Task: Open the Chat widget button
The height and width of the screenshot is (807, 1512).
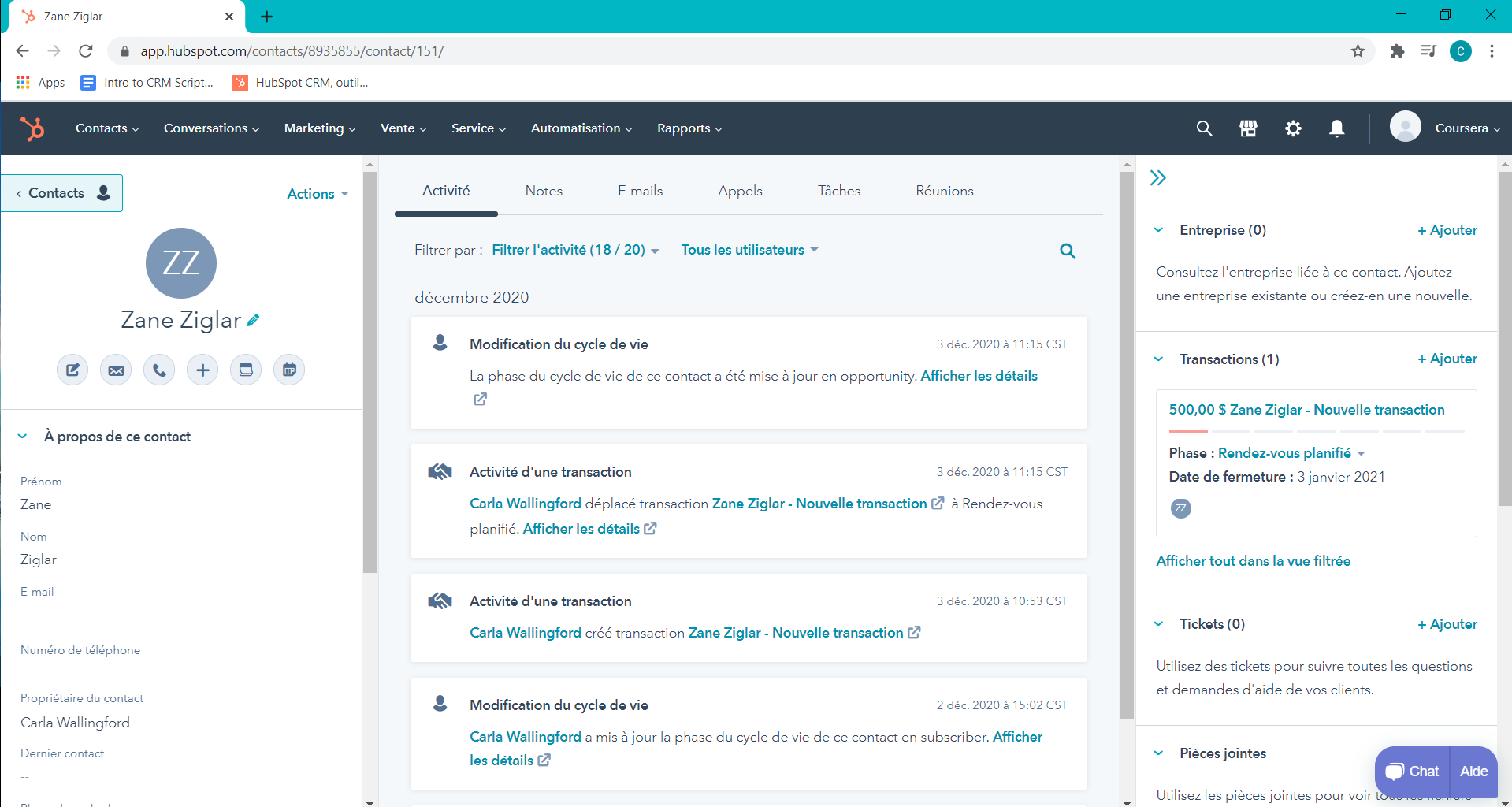Action: coord(1413,772)
